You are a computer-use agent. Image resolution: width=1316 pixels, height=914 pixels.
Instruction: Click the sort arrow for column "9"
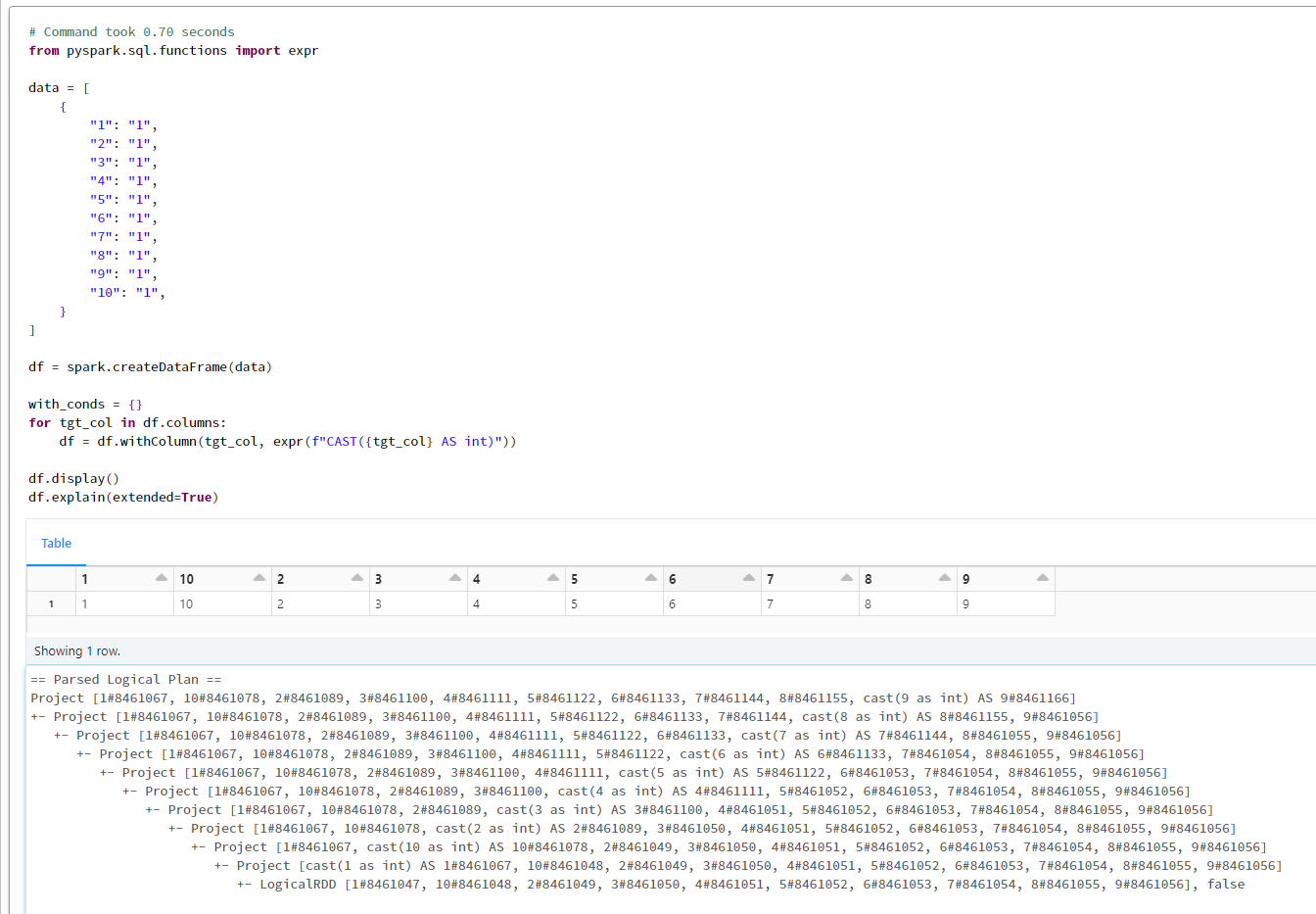point(1041,578)
